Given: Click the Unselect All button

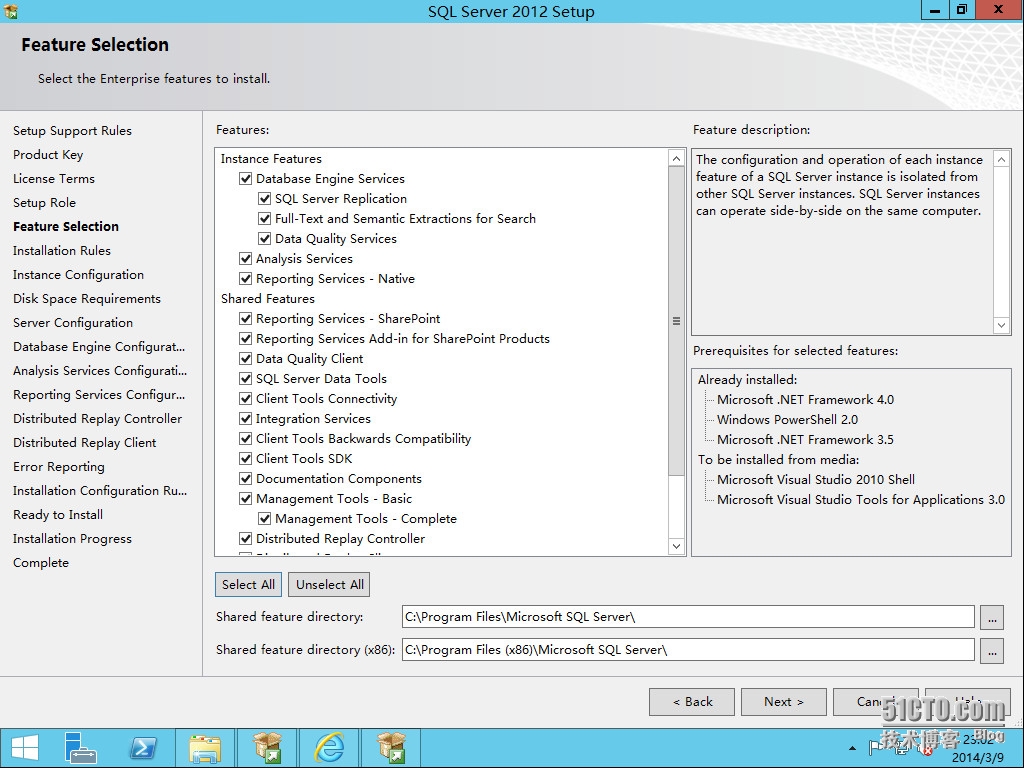Looking at the screenshot, I should (x=330, y=584).
